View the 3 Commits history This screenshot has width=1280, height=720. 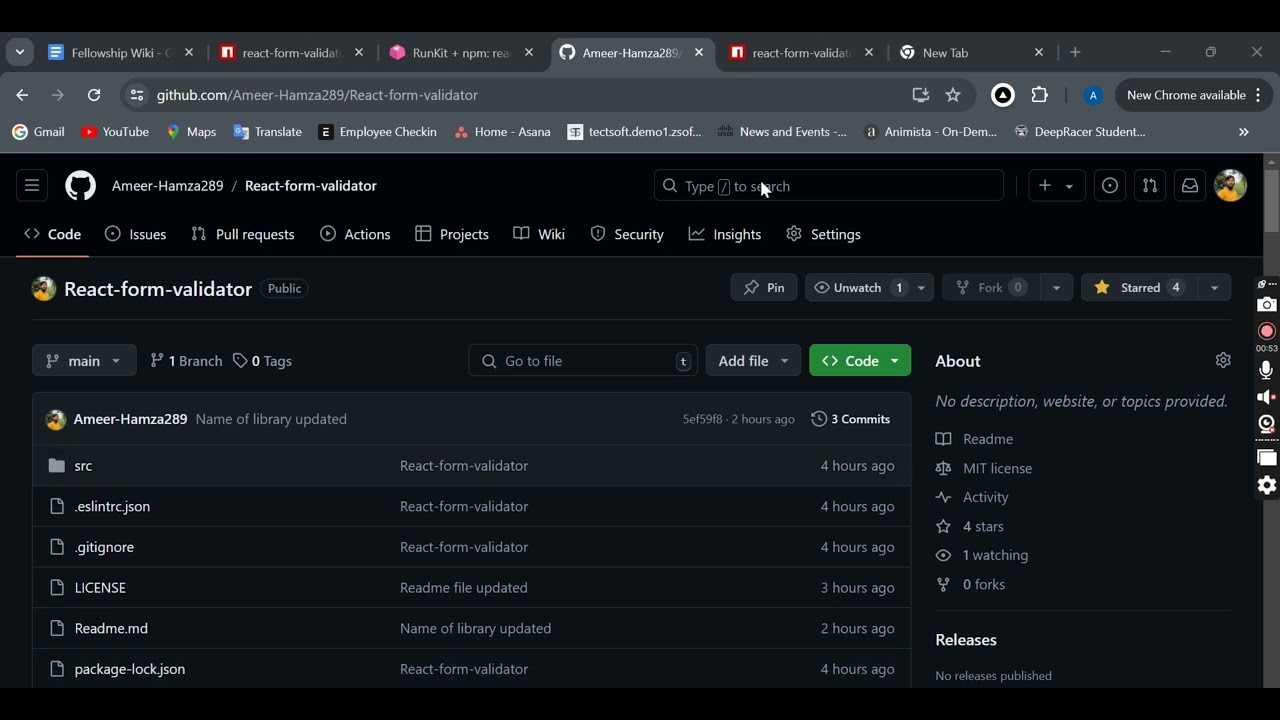pyautogui.click(x=851, y=420)
